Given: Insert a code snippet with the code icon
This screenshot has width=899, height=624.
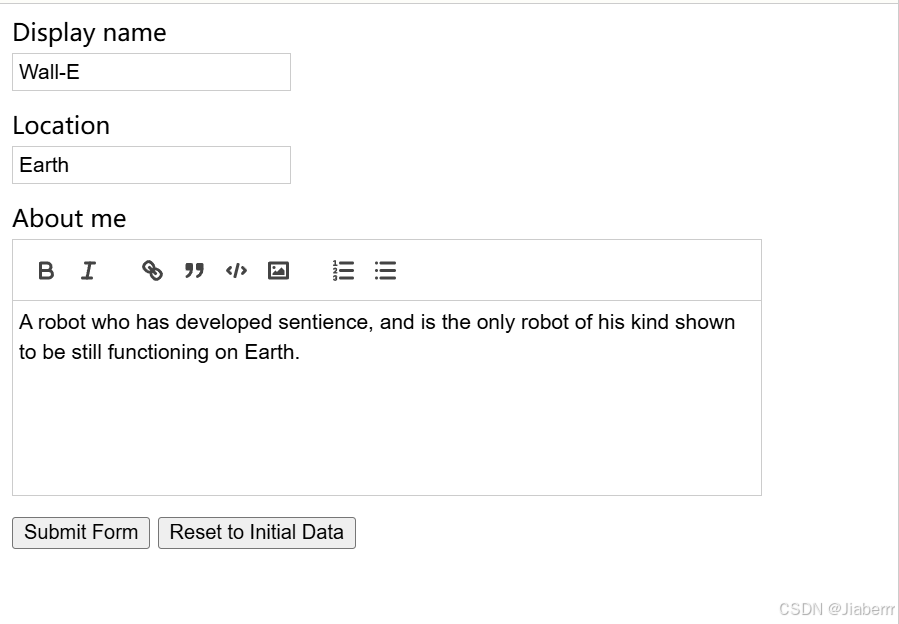Looking at the screenshot, I should 236,271.
